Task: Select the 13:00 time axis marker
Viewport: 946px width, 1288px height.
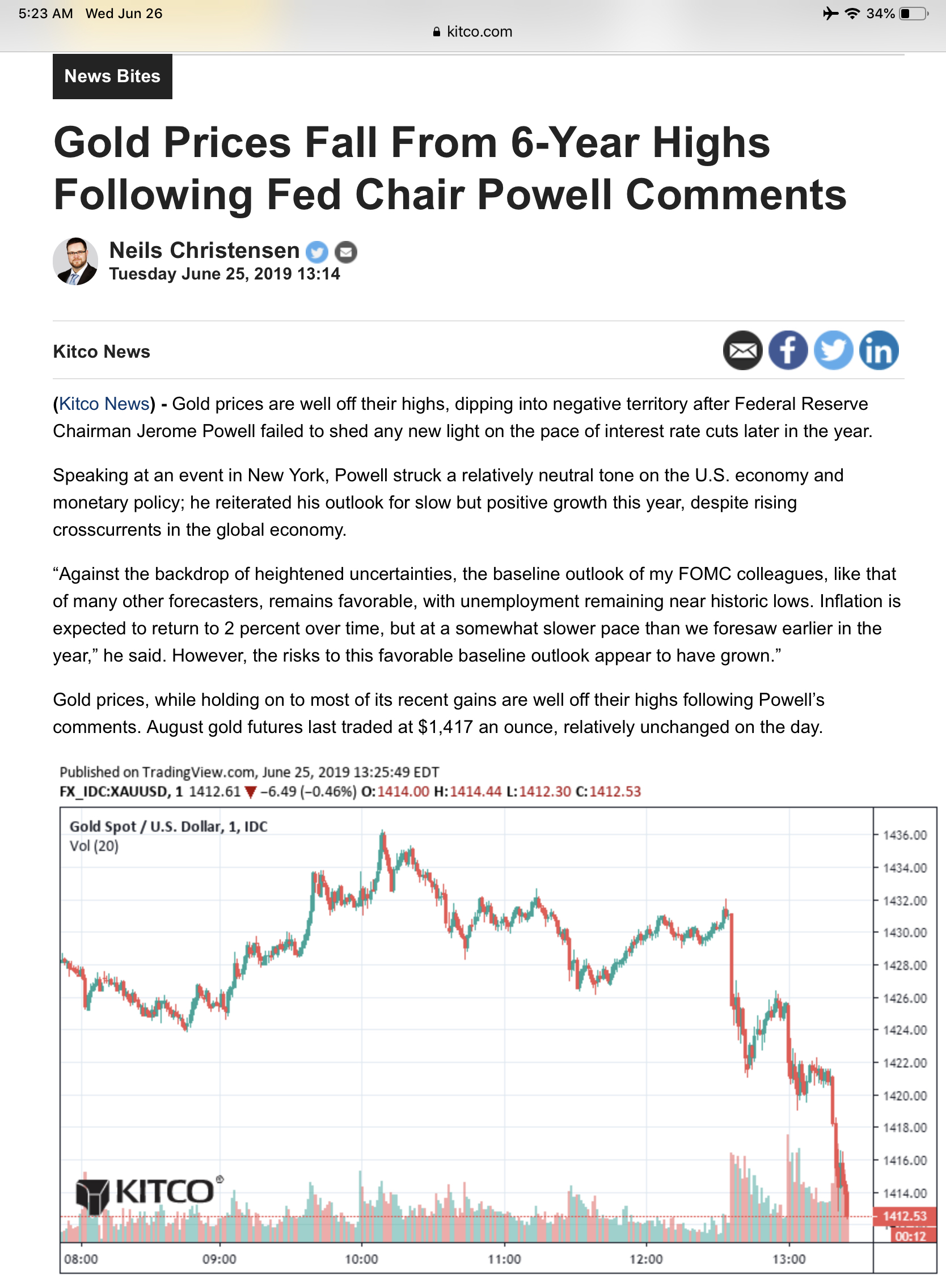Action: (788, 1259)
